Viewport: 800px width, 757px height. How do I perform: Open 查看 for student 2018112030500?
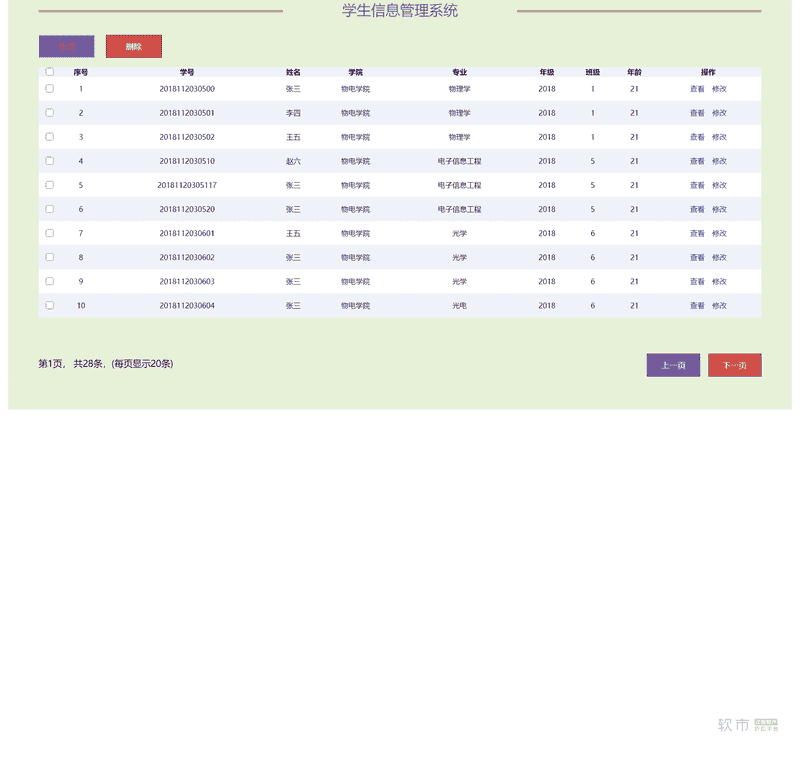(697, 89)
